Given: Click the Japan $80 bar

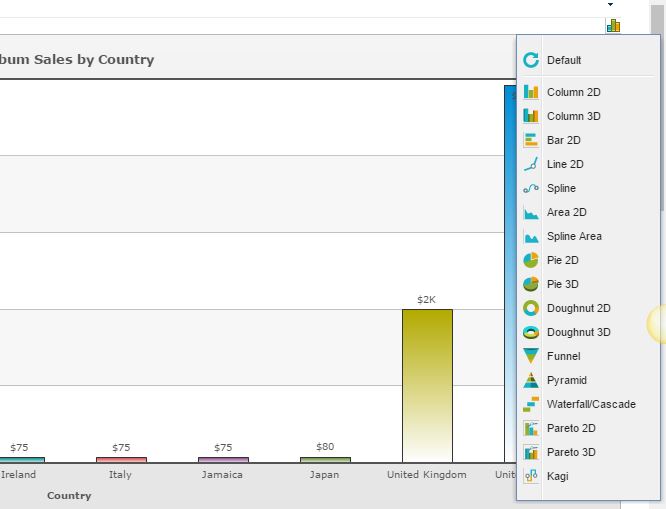Looking at the screenshot, I should click(x=325, y=460).
